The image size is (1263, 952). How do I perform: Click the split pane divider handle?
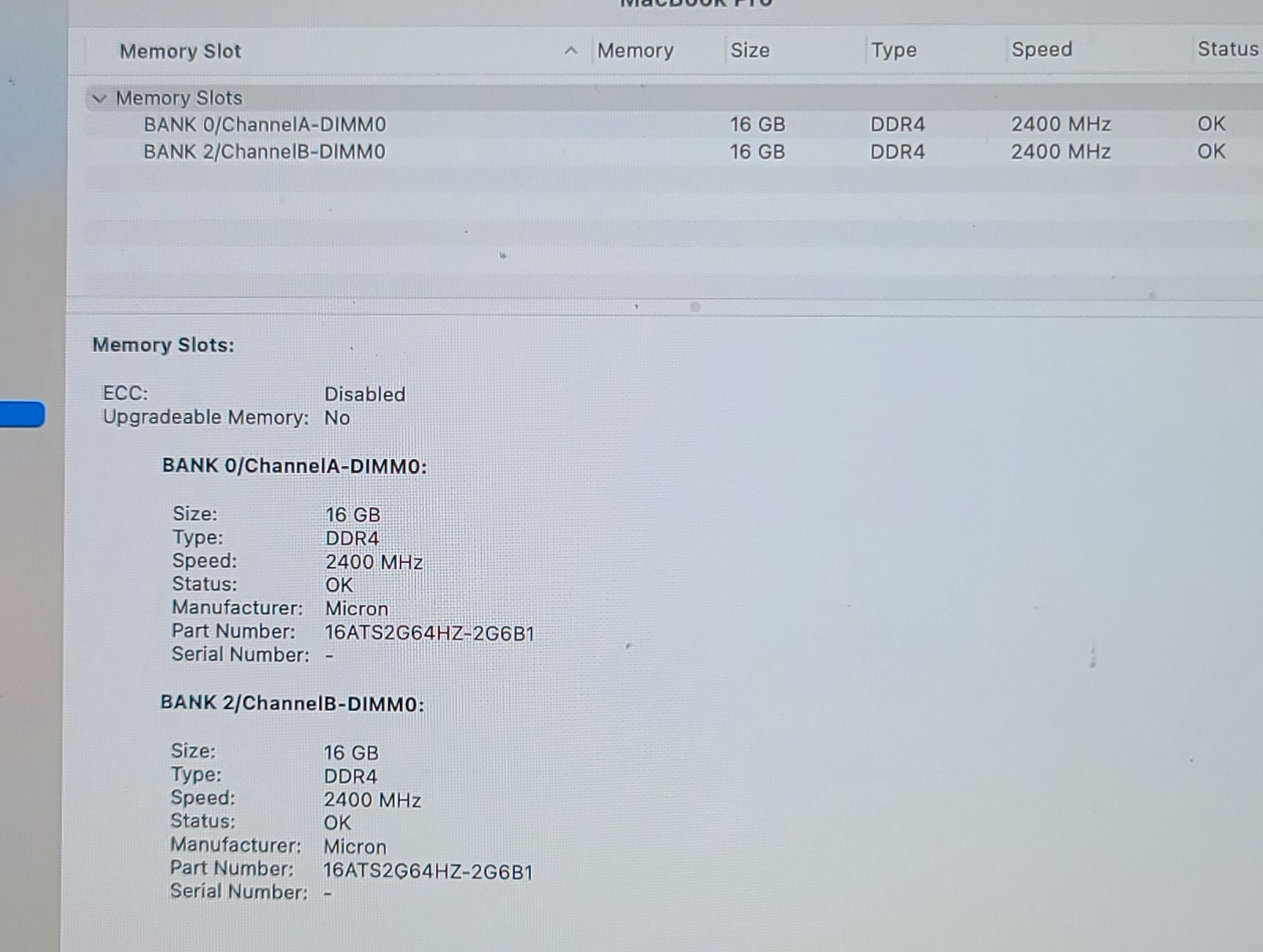tap(694, 307)
